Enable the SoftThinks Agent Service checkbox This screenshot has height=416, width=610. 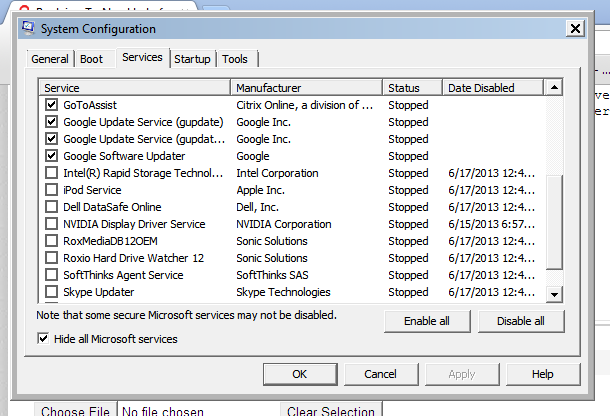(x=51, y=275)
